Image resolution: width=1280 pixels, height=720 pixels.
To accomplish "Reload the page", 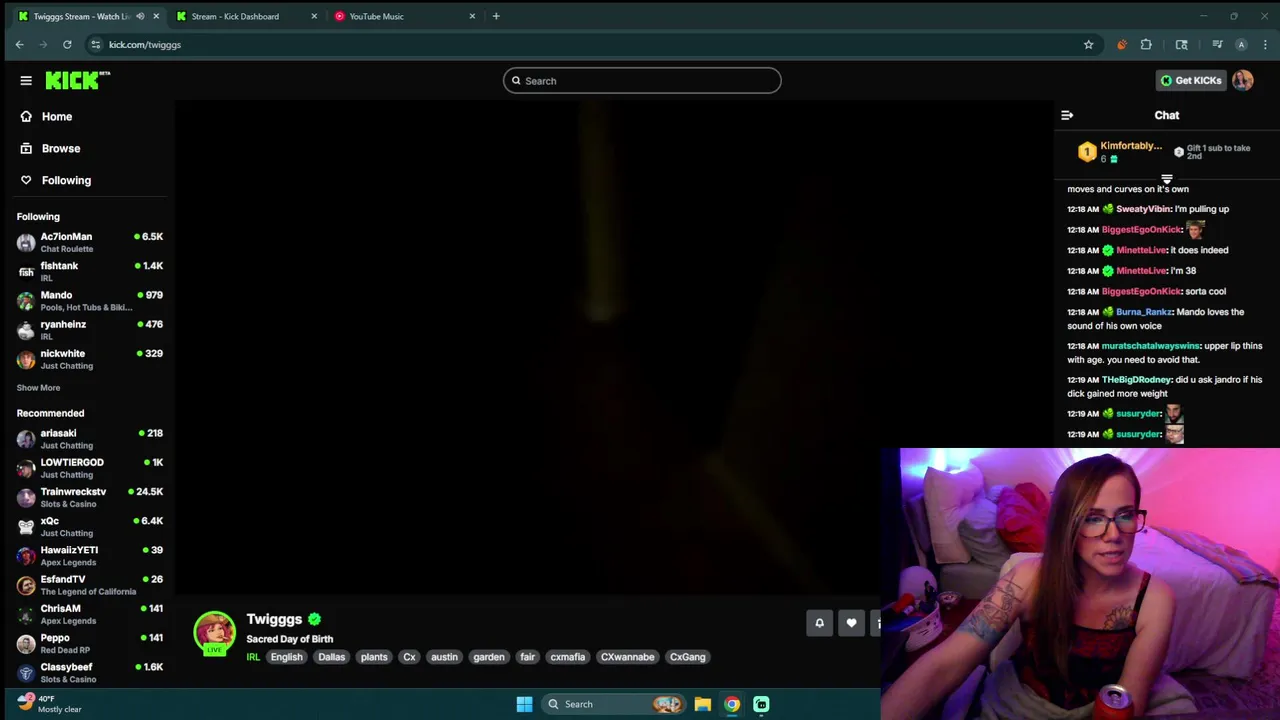I will click(x=67, y=45).
